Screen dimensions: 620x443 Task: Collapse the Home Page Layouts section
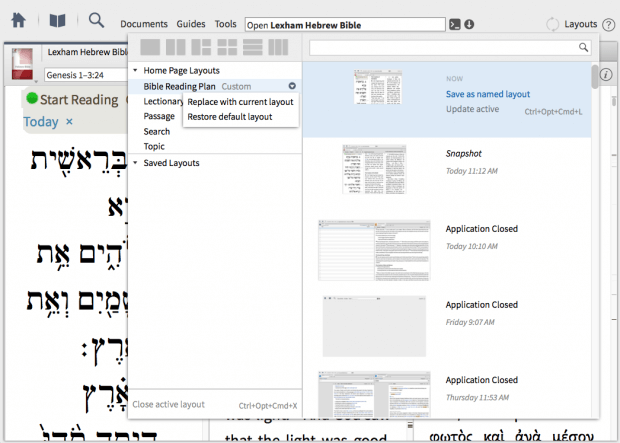pos(135,71)
